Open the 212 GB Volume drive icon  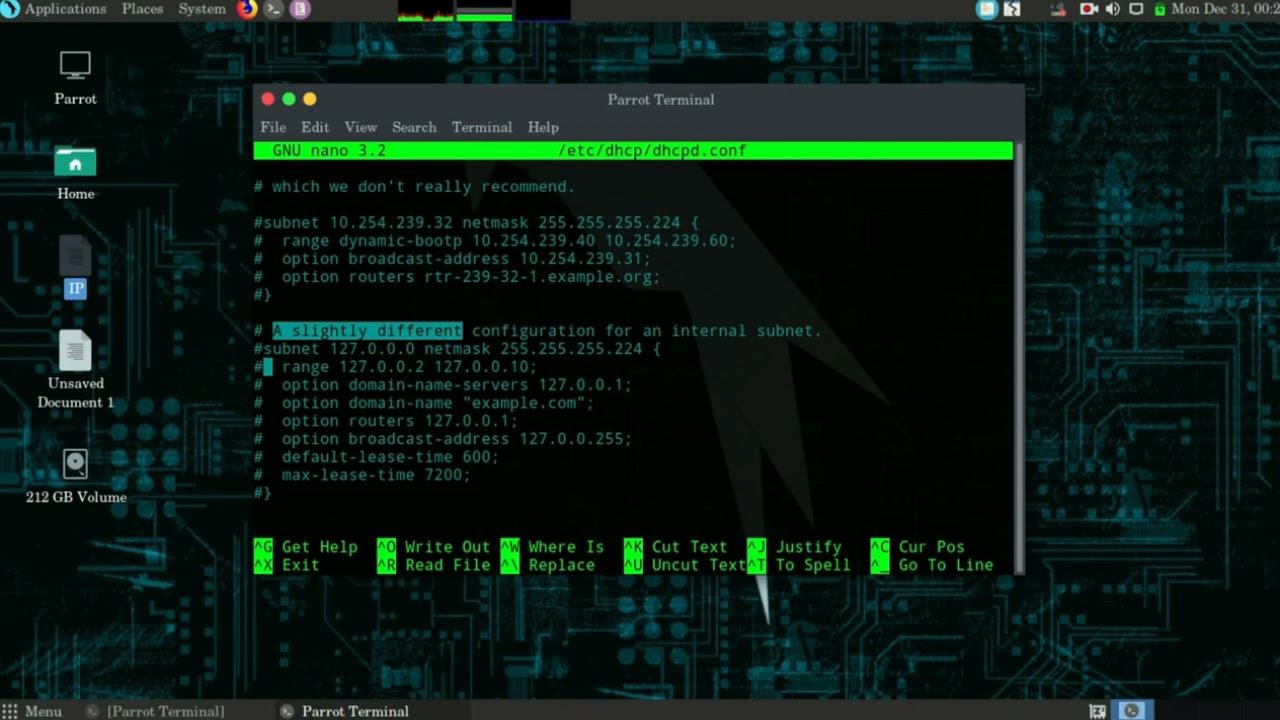tap(75, 475)
